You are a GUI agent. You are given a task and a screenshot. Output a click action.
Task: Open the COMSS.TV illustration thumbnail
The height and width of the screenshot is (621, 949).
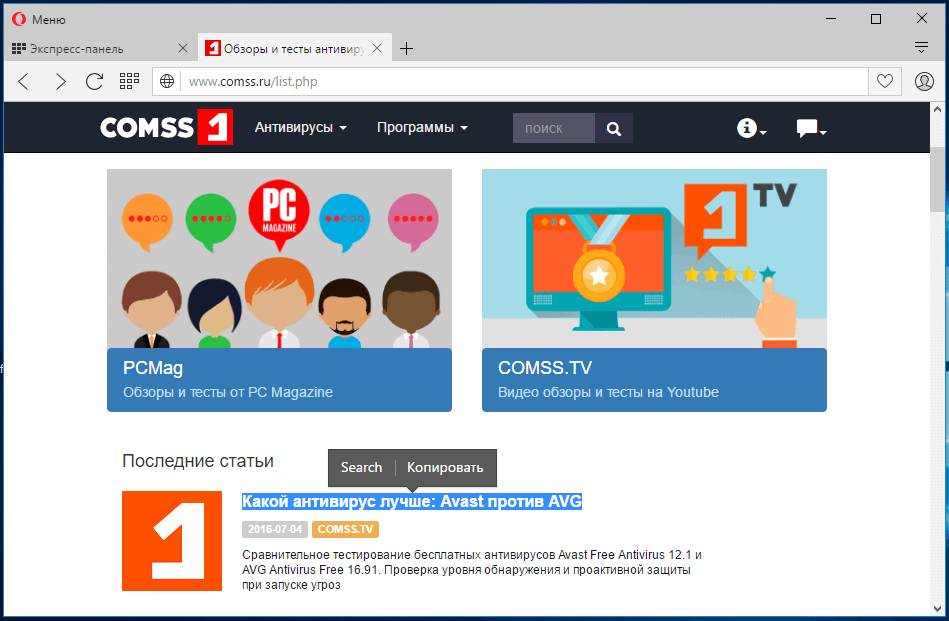654,258
